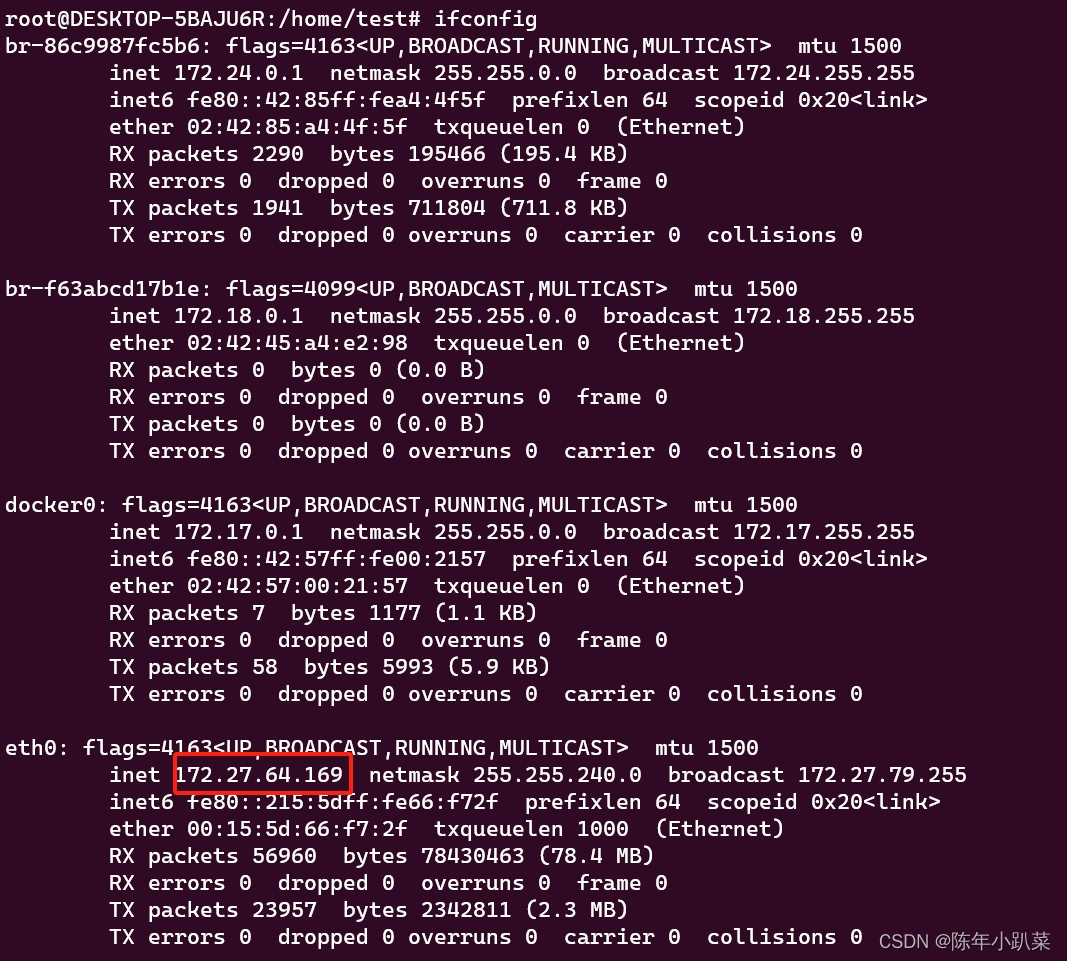Click the eth0 interface name
The width and height of the screenshot is (1067, 961).
pyautogui.click(x=31, y=747)
